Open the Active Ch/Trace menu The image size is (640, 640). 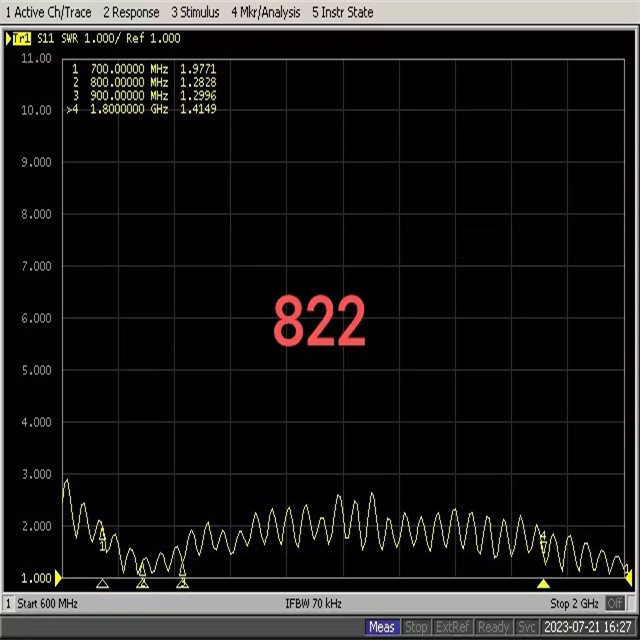pyautogui.click(x=49, y=12)
